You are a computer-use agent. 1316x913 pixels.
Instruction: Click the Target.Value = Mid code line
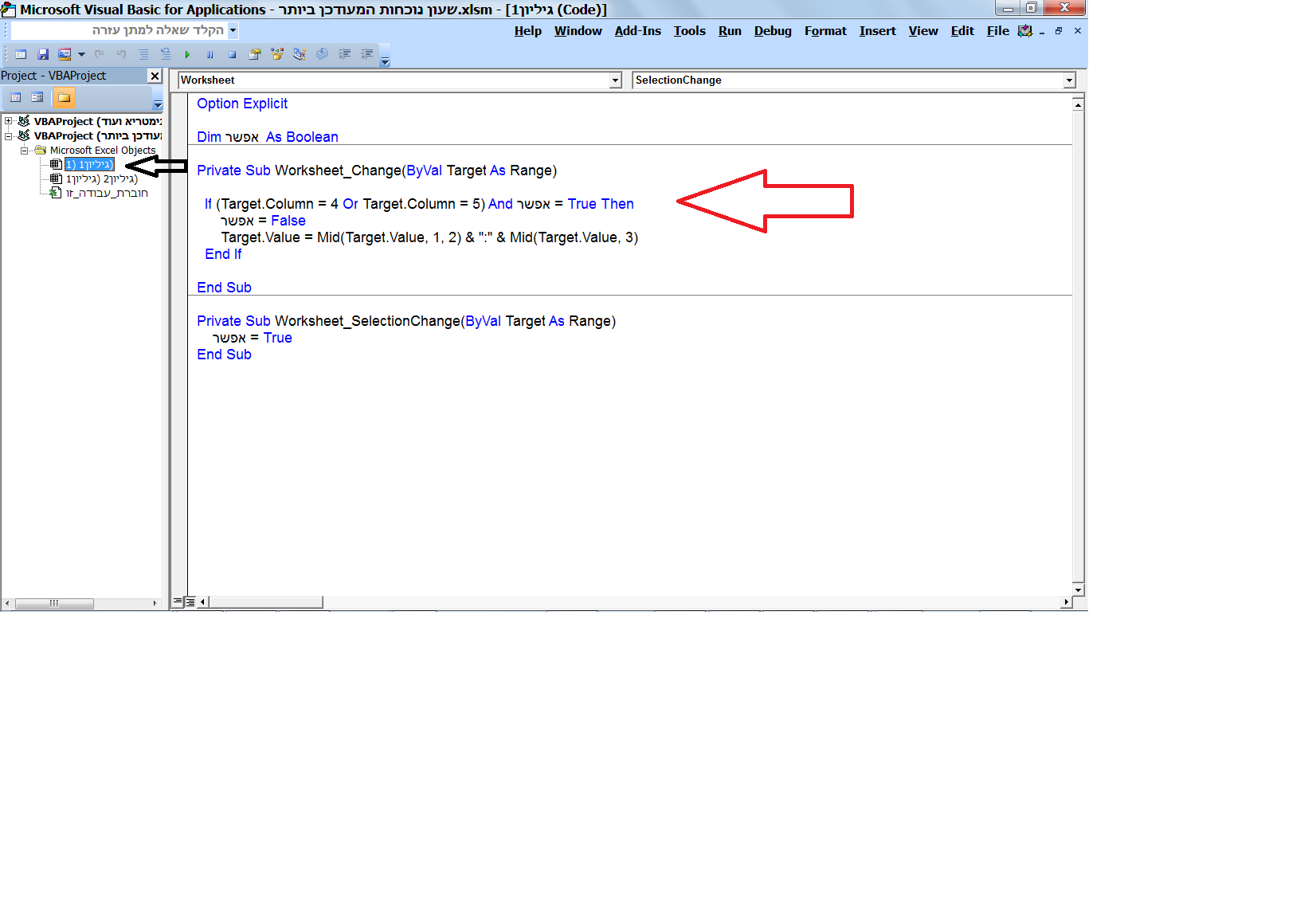point(429,237)
